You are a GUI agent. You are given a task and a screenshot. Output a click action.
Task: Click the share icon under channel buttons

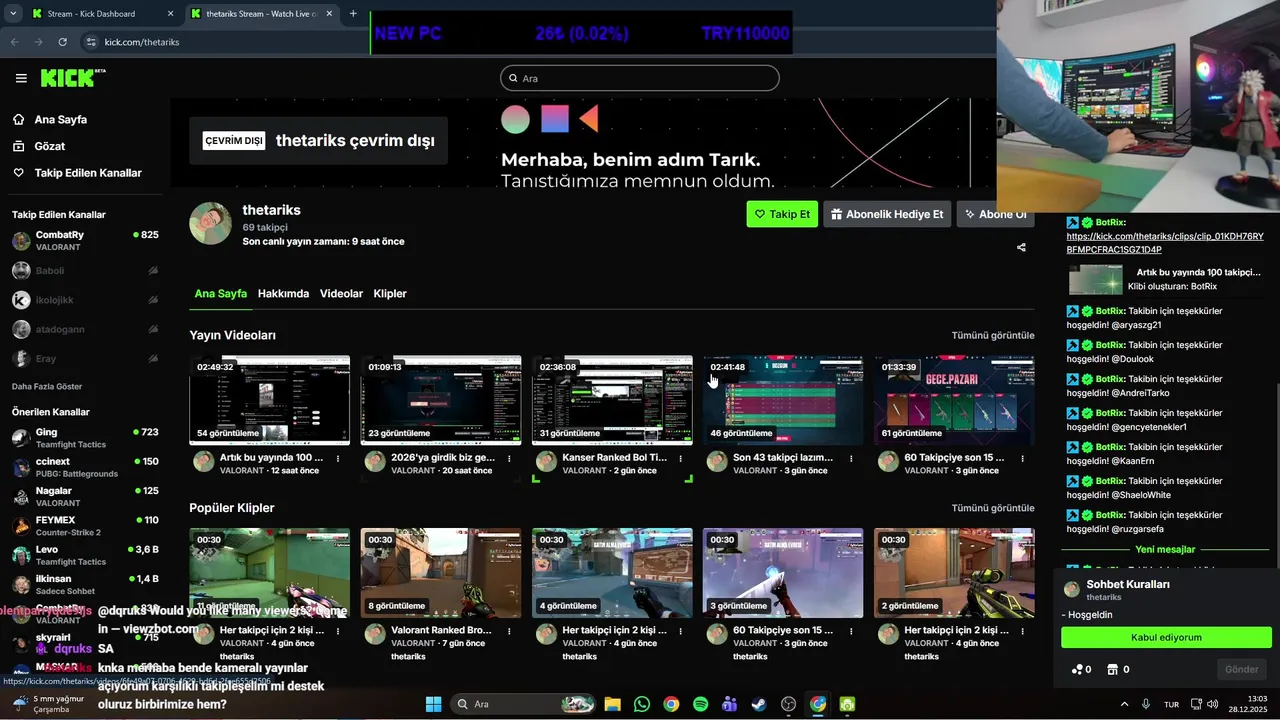point(1021,247)
